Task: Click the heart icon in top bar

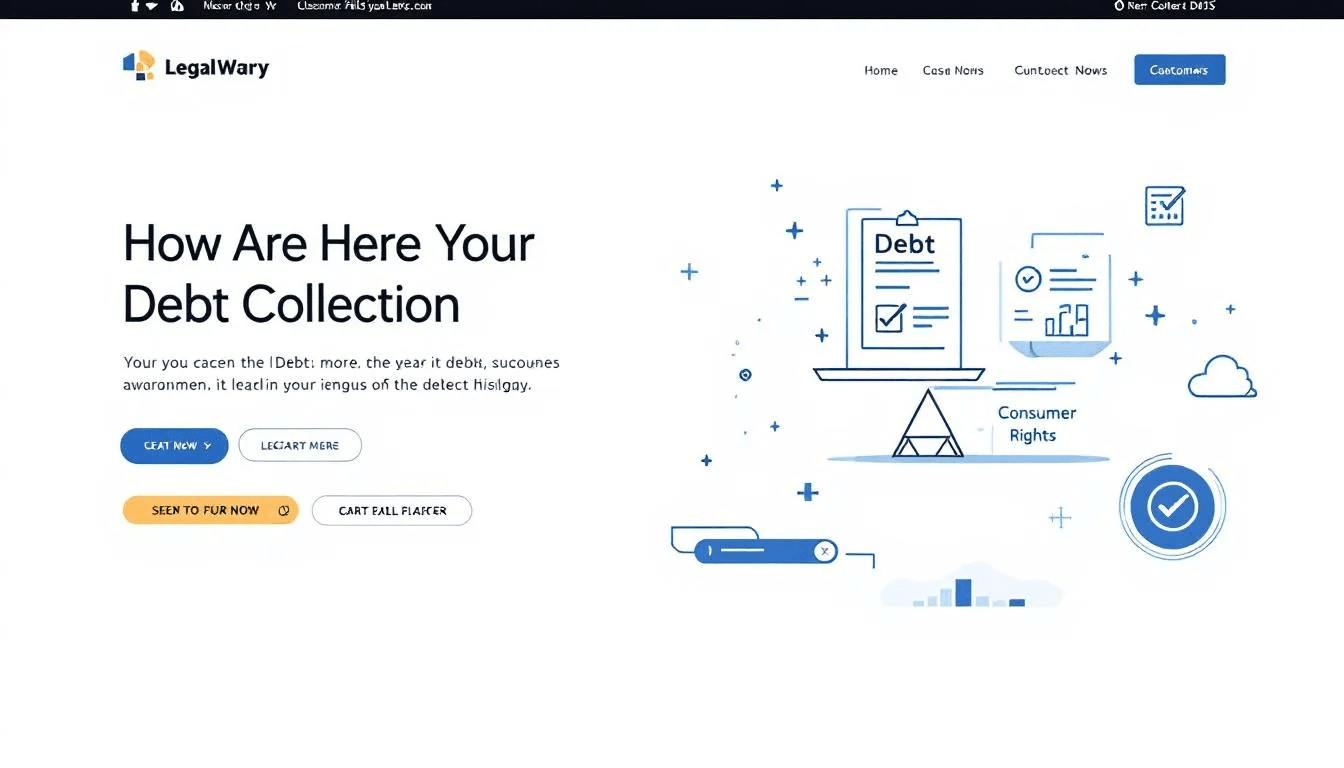Action: tap(152, 6)
